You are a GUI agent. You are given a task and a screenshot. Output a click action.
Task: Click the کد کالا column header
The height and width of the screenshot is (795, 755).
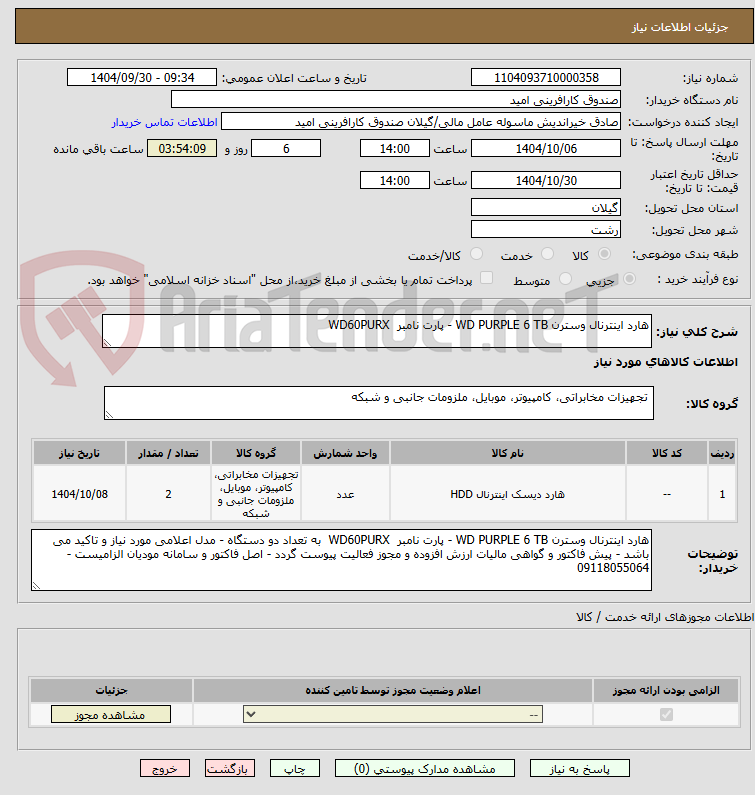click(x=667, y=453)
